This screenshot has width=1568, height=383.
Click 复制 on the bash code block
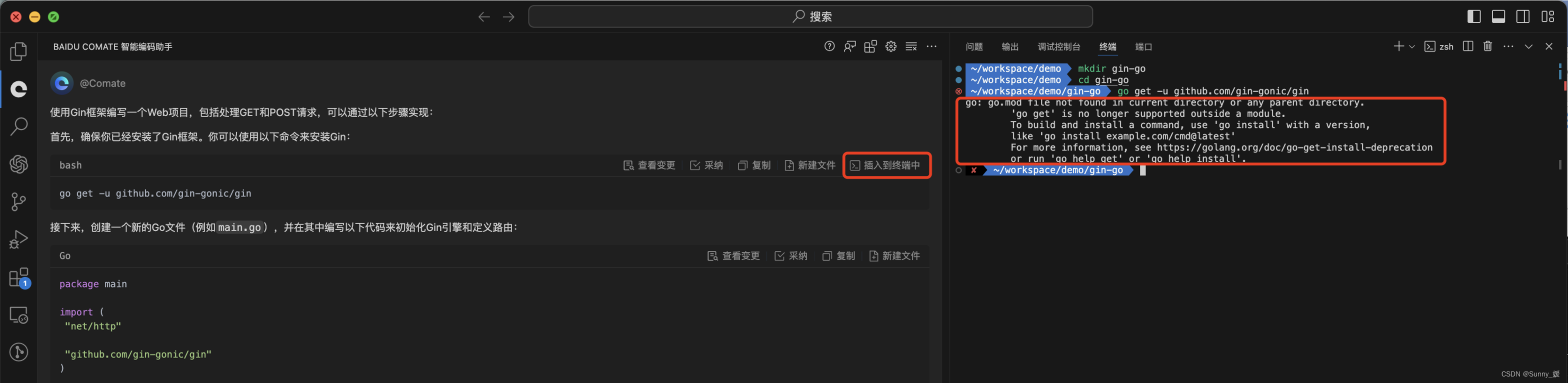tap(754, 165)
